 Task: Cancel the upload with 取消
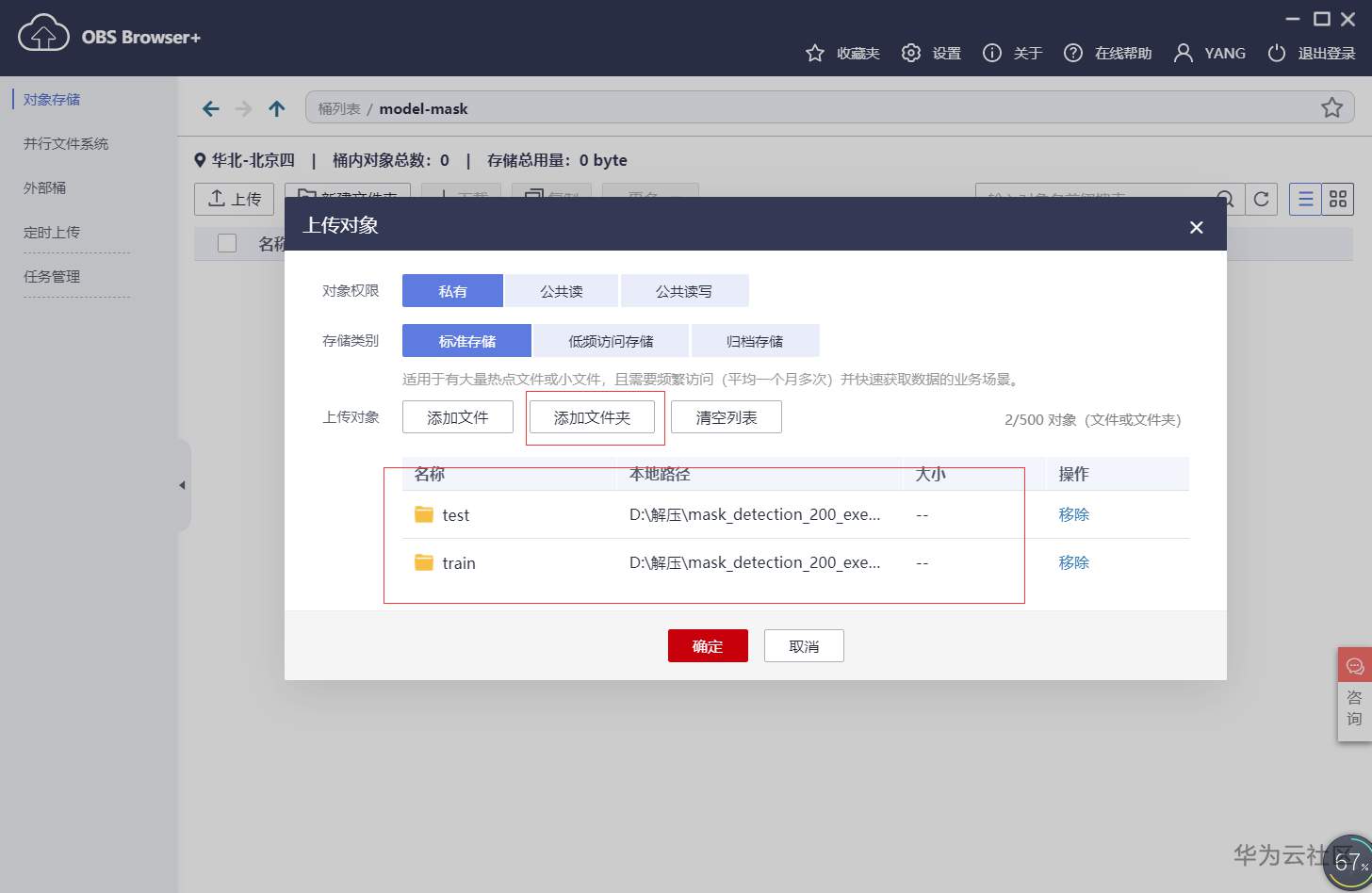tap(804, 646)
